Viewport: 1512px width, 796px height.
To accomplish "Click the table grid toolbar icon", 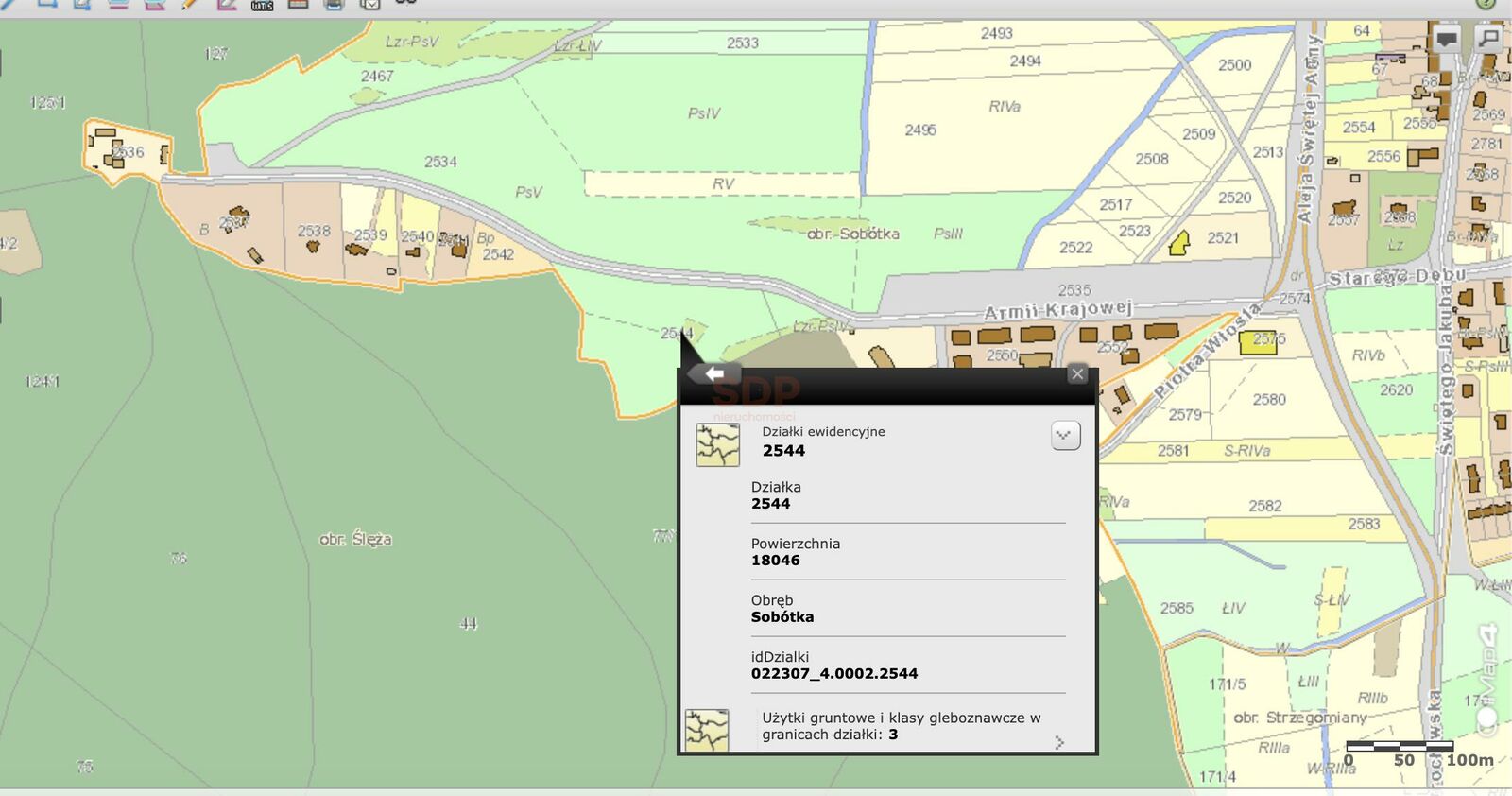I will pyautogui.click(x=298, y=4).
